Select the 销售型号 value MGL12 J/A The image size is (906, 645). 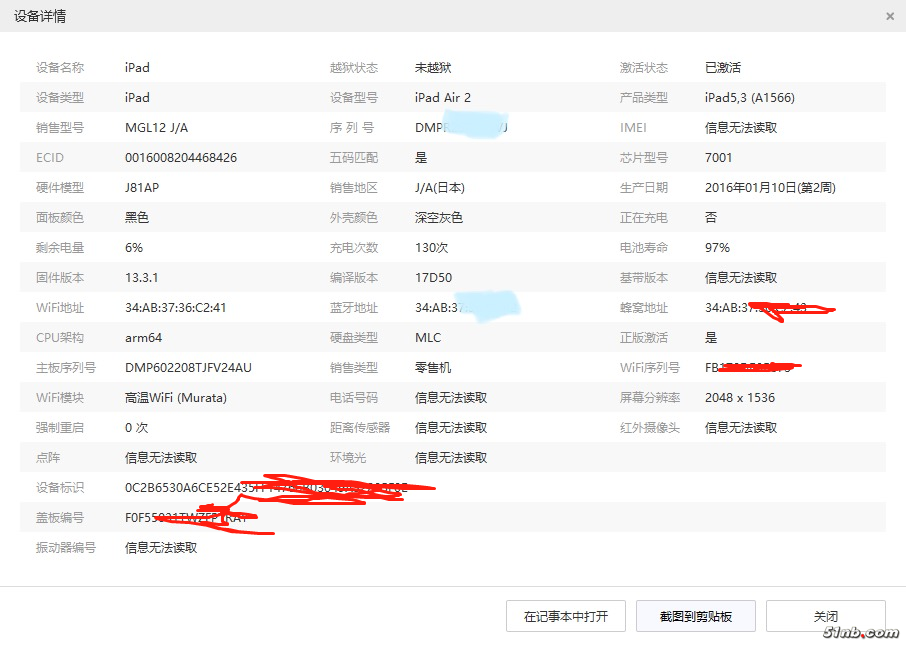point(156,128)
